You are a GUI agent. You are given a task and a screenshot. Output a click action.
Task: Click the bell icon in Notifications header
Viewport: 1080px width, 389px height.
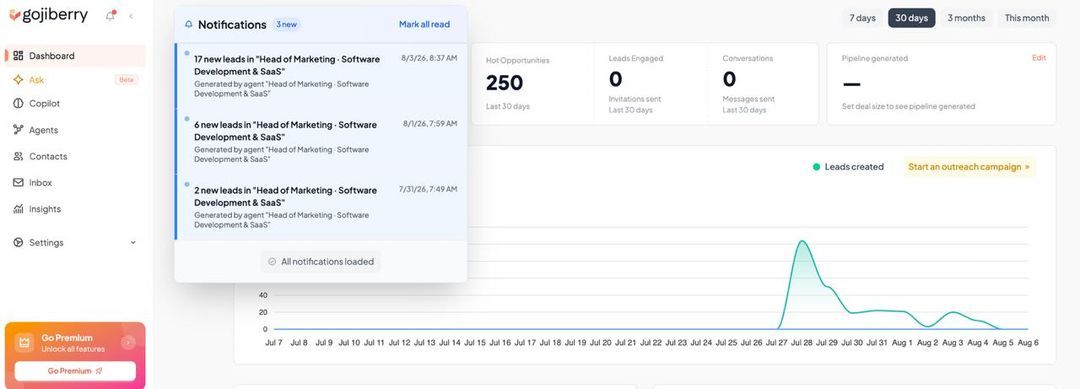tap(189, 25)
